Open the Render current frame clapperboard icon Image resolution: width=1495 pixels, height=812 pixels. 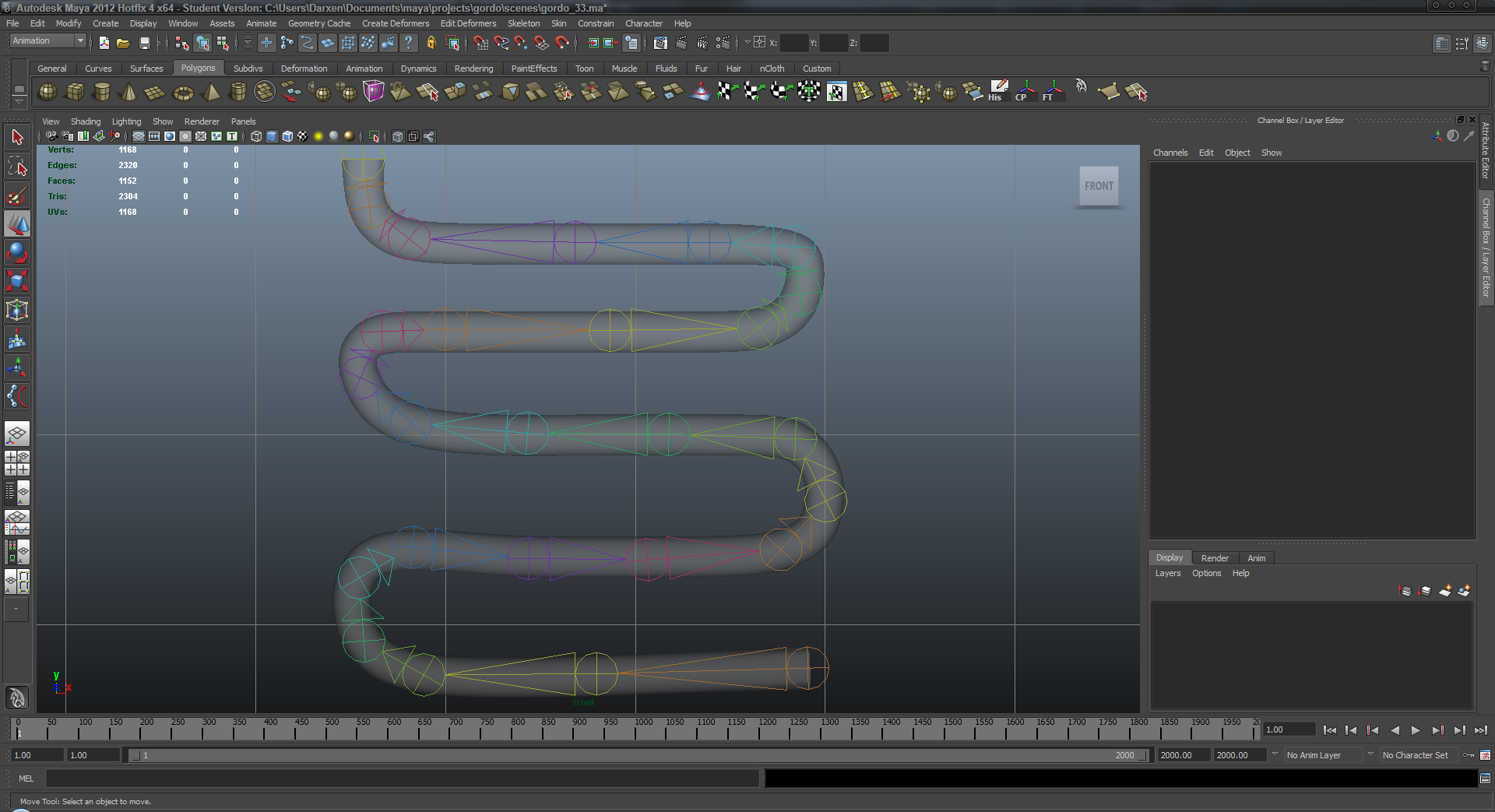point(681,43)
